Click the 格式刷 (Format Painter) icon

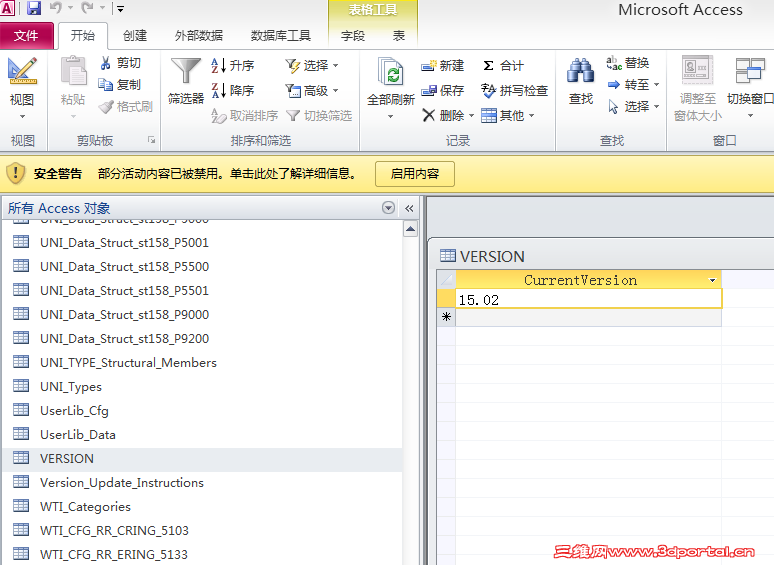tap(106, 107)
